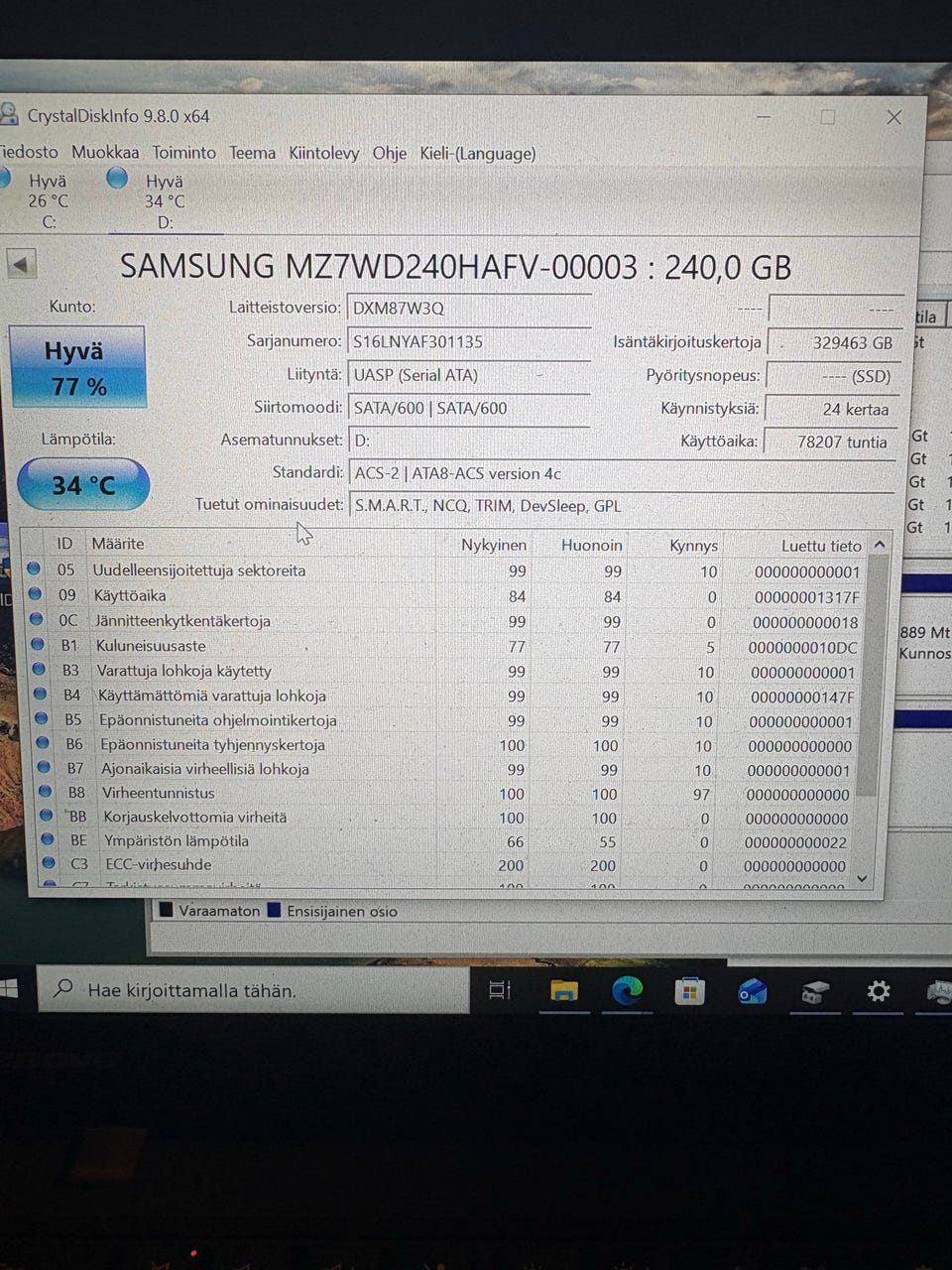The height and width of the screenshot is (1270, 952).
Task: Click the status dot for attribute B3
Action: (39, 669)
